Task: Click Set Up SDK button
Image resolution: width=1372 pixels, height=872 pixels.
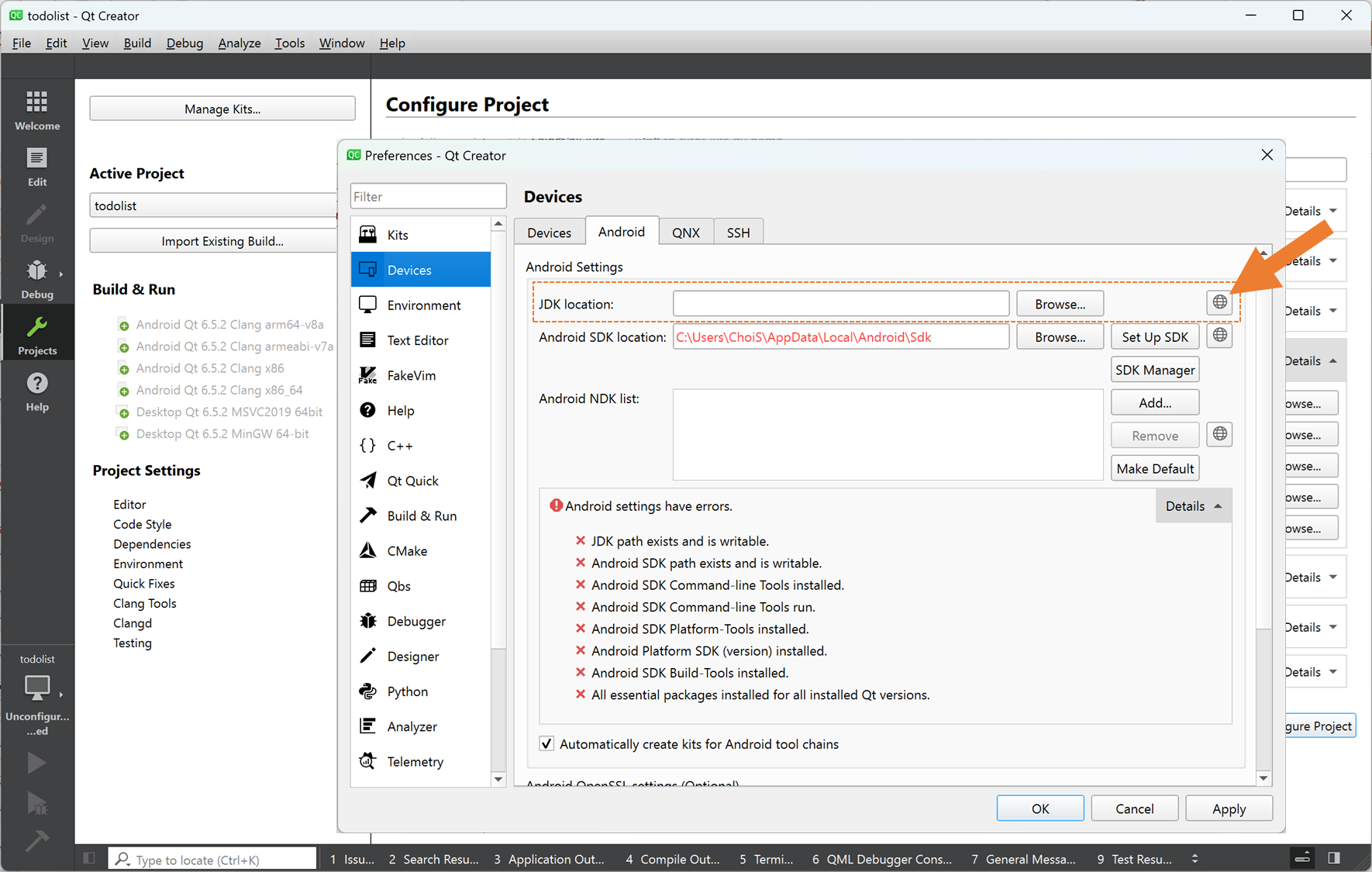Action: click(x=1155, y=337)
